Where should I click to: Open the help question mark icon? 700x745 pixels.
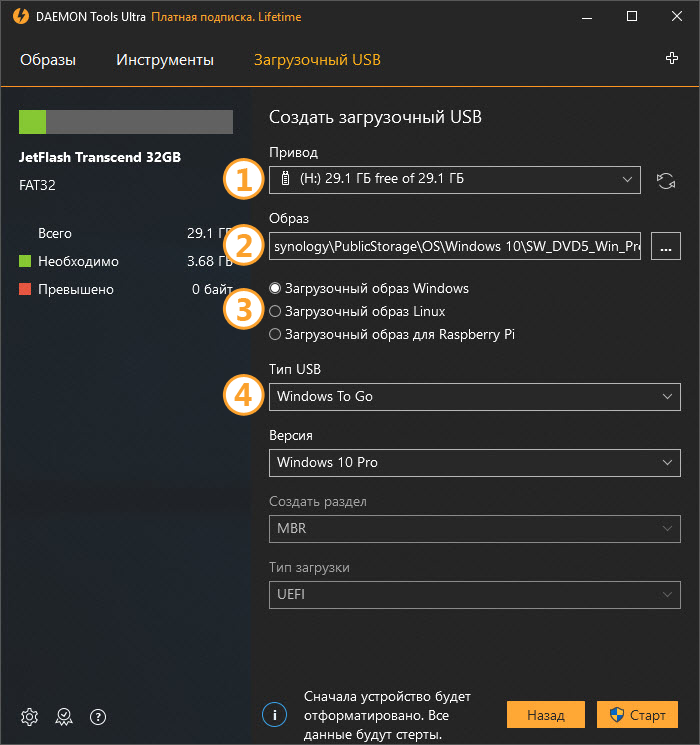(98, 716)
